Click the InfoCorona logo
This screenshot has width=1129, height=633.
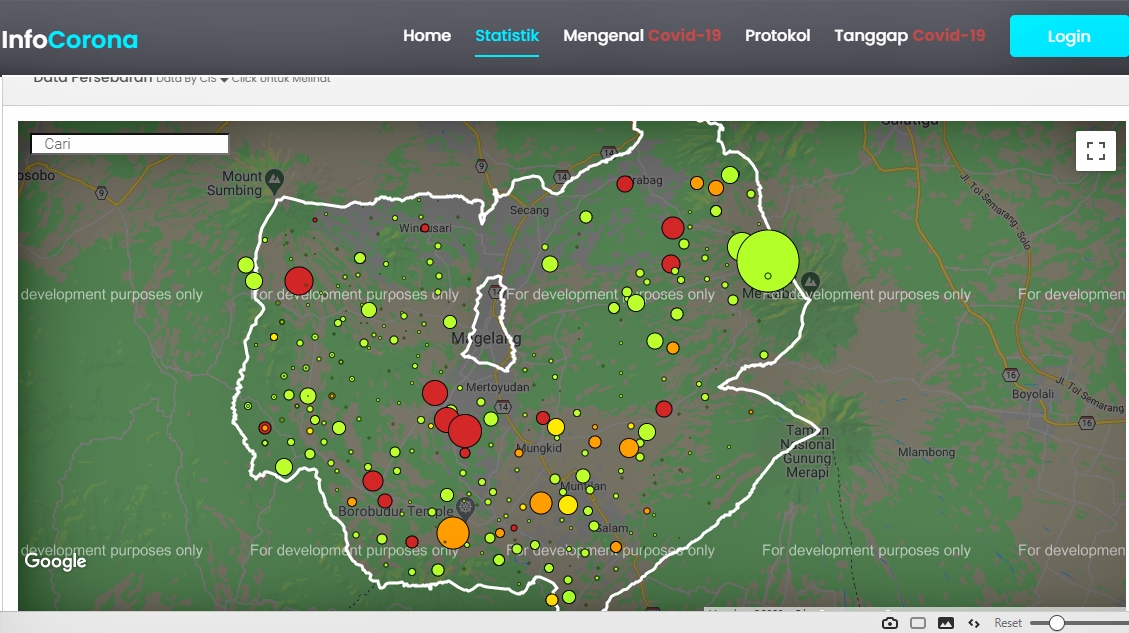point(70,40)
